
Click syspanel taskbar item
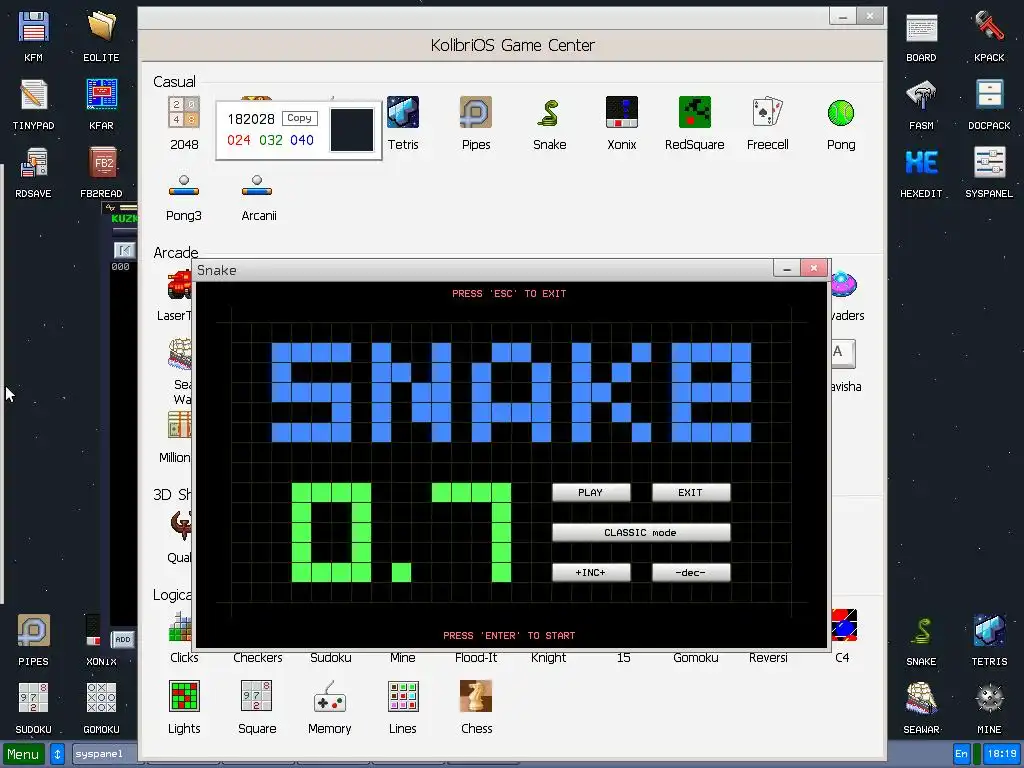[x=104, y=754]
